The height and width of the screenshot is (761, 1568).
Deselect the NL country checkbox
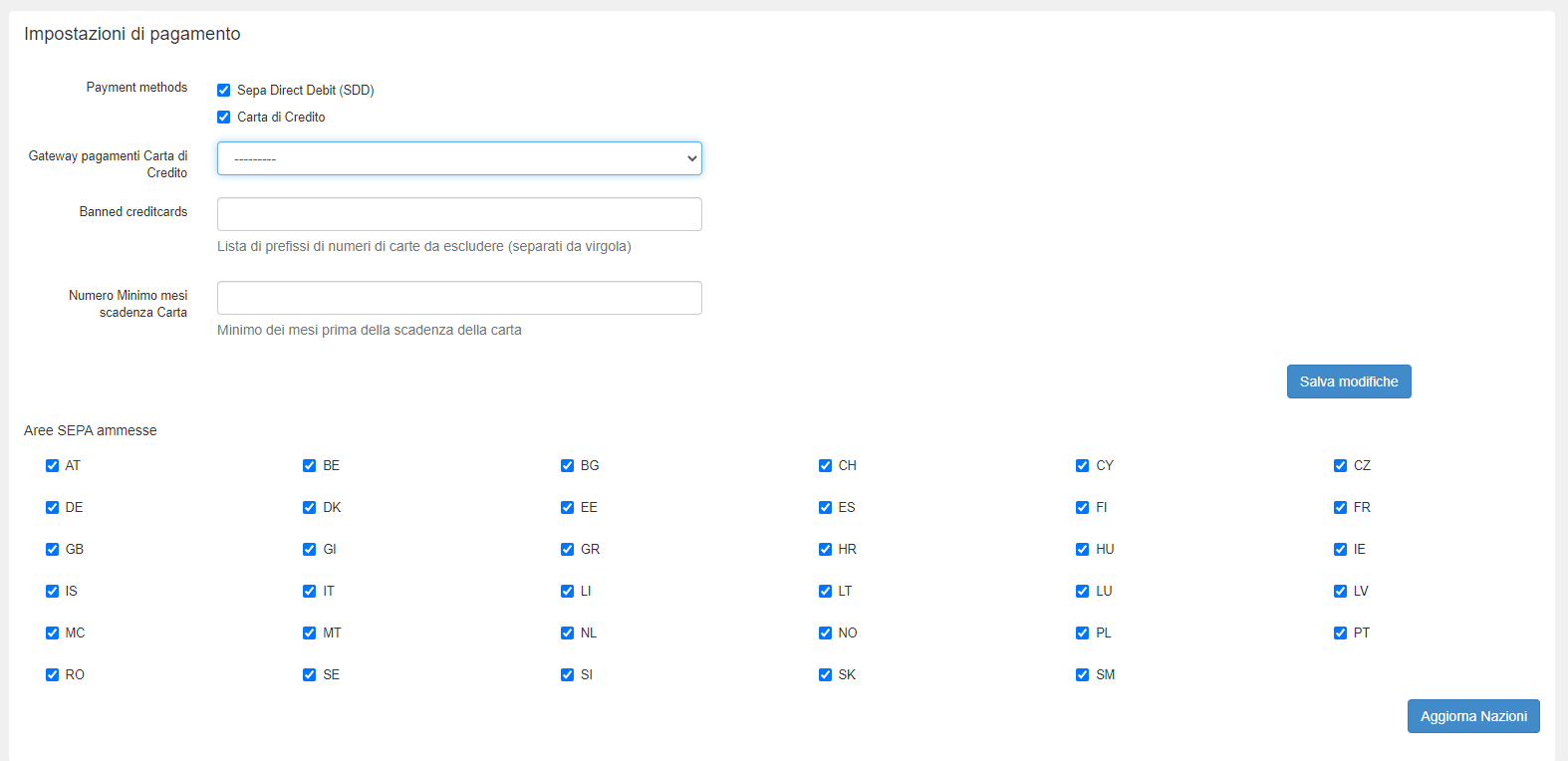coord(567,634)
